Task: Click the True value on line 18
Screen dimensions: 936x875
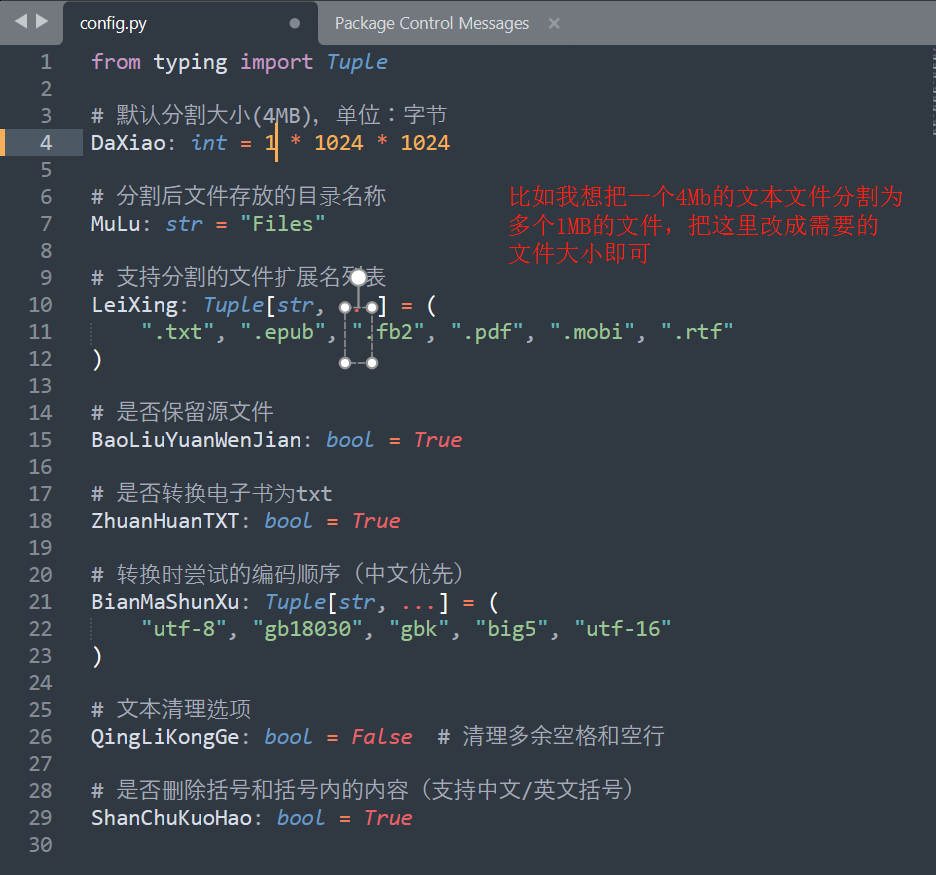Action: click(375, 521)
